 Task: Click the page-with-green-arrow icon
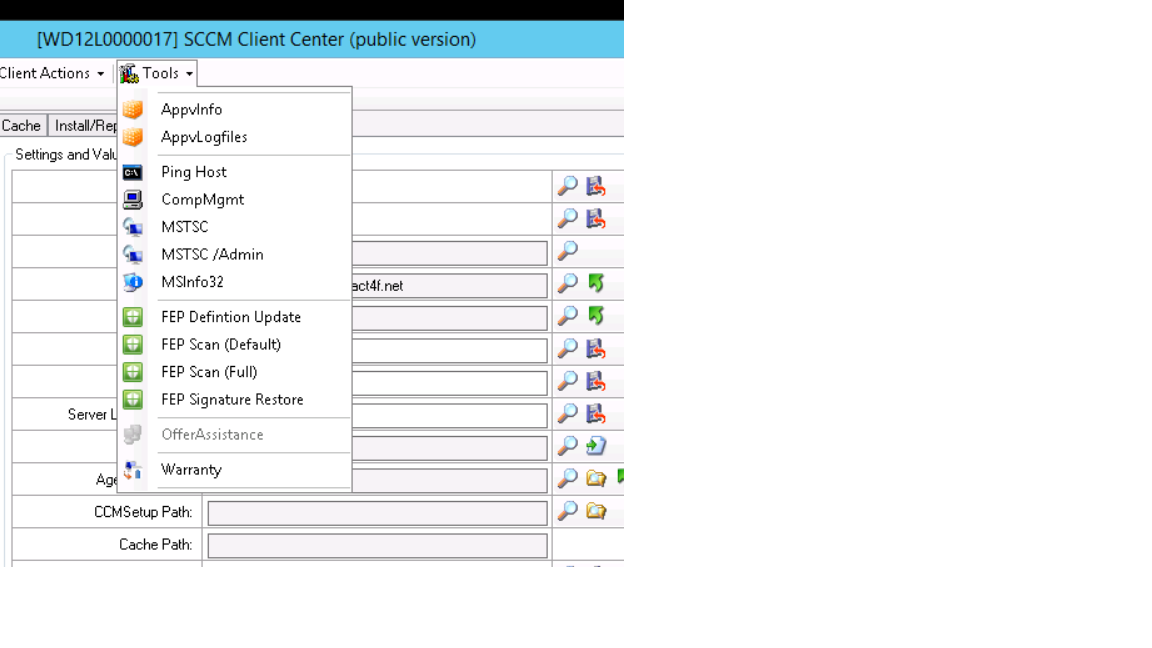(x=596, y=445)
